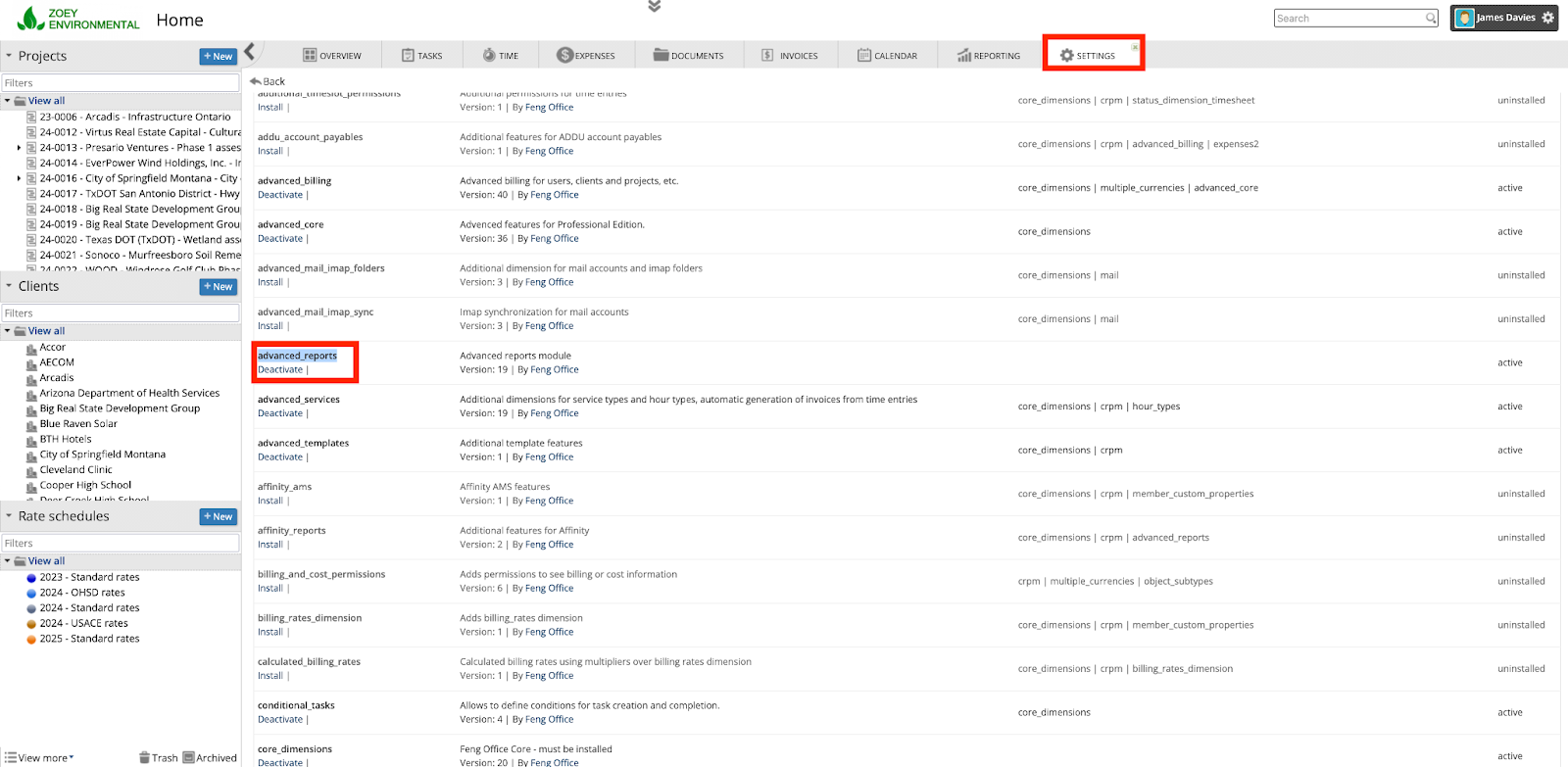Open the View more dropdown
The width and height of the screenshot is (1568, 767).
pyautogui.click(x=40, y=757)
